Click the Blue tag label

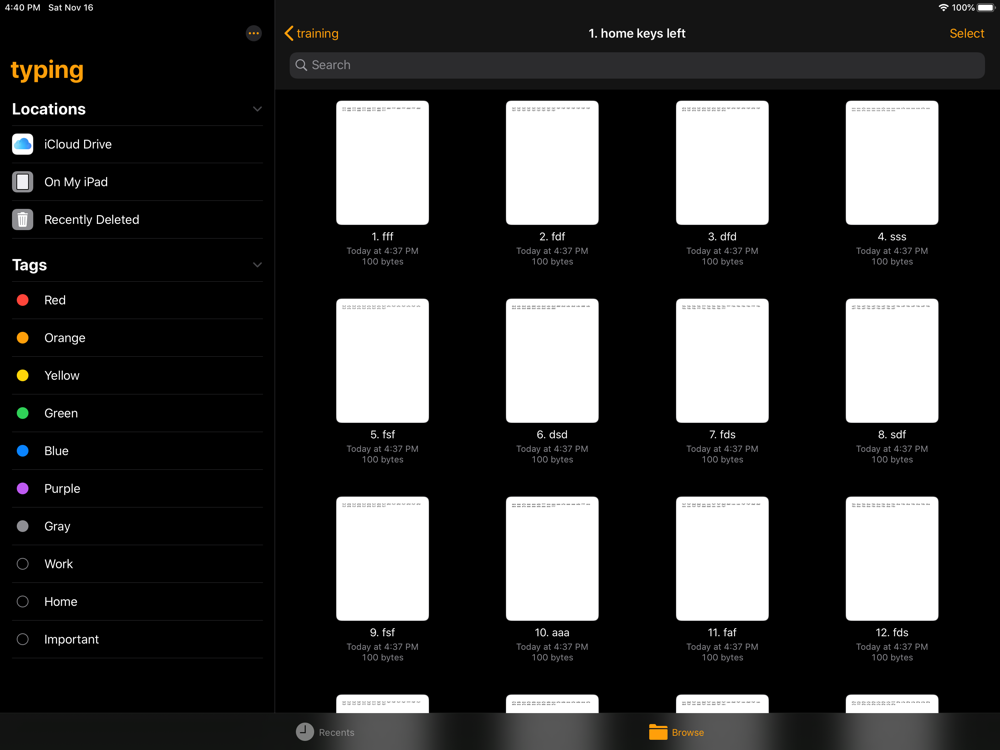pos(56,450)
